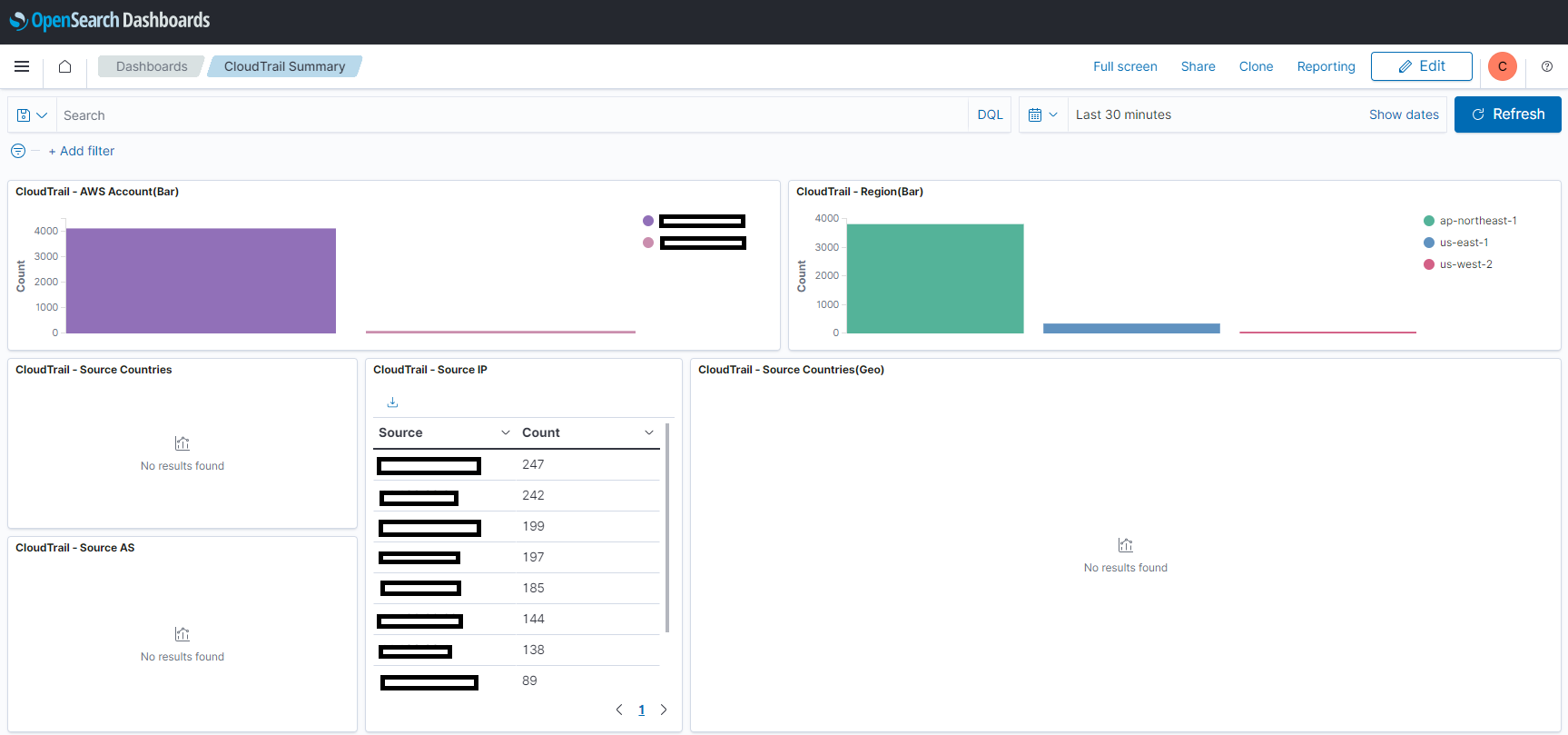The width and height of the screenshot is (1568, 735).
Task: Toggle the us-west-2 legend label
Action: [1466, 264]
